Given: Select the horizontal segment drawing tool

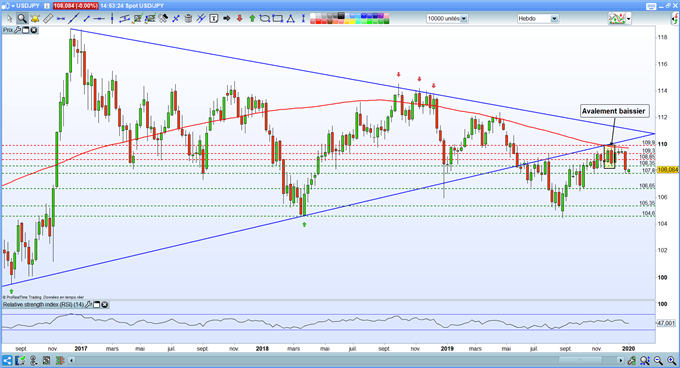Looking at the screenshot, I should [61, 19].
